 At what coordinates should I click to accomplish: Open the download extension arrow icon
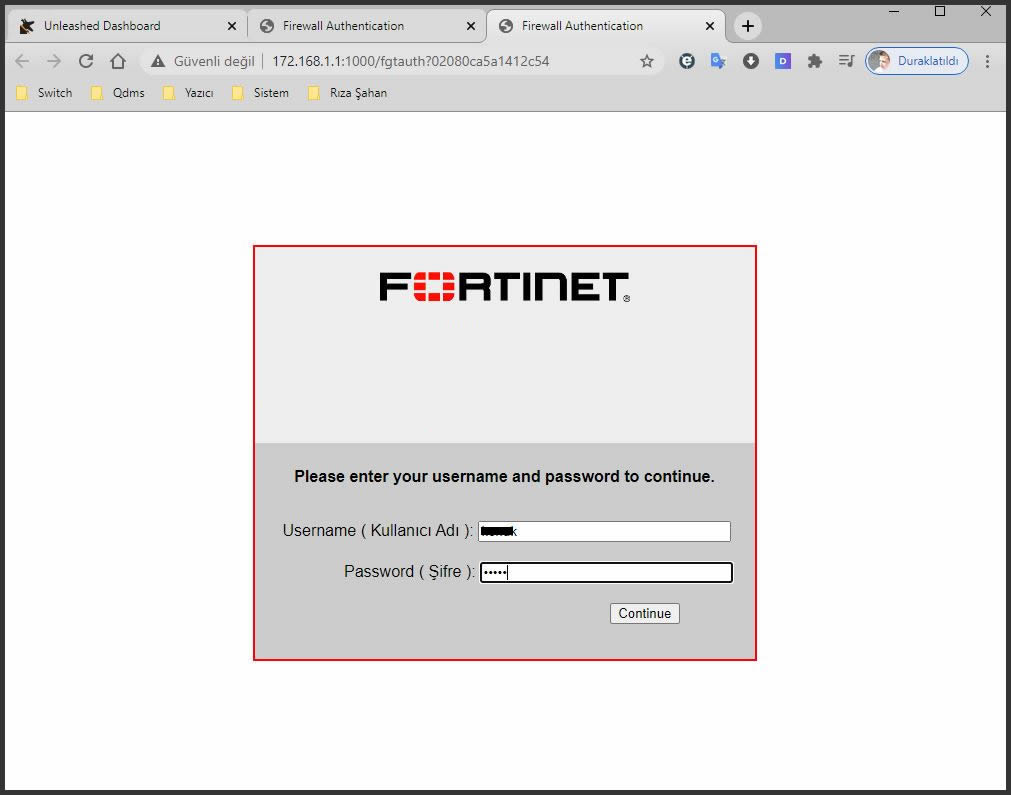pyautogui.click(x=751, y=61)
